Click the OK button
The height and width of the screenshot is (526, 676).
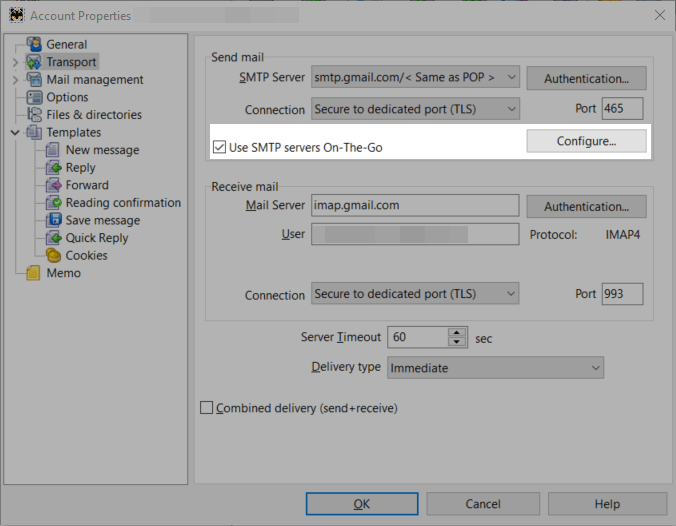[362, 504]
